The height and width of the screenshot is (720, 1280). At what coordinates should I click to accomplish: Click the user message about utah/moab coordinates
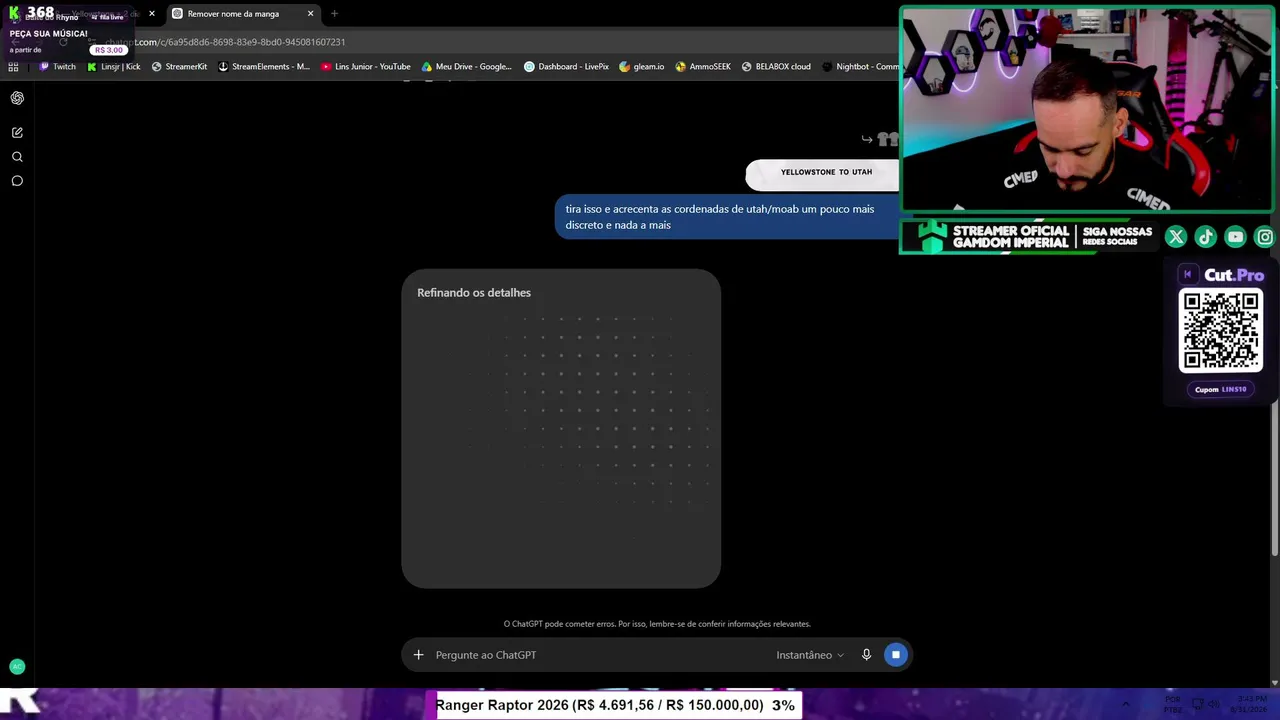(727, 217)
